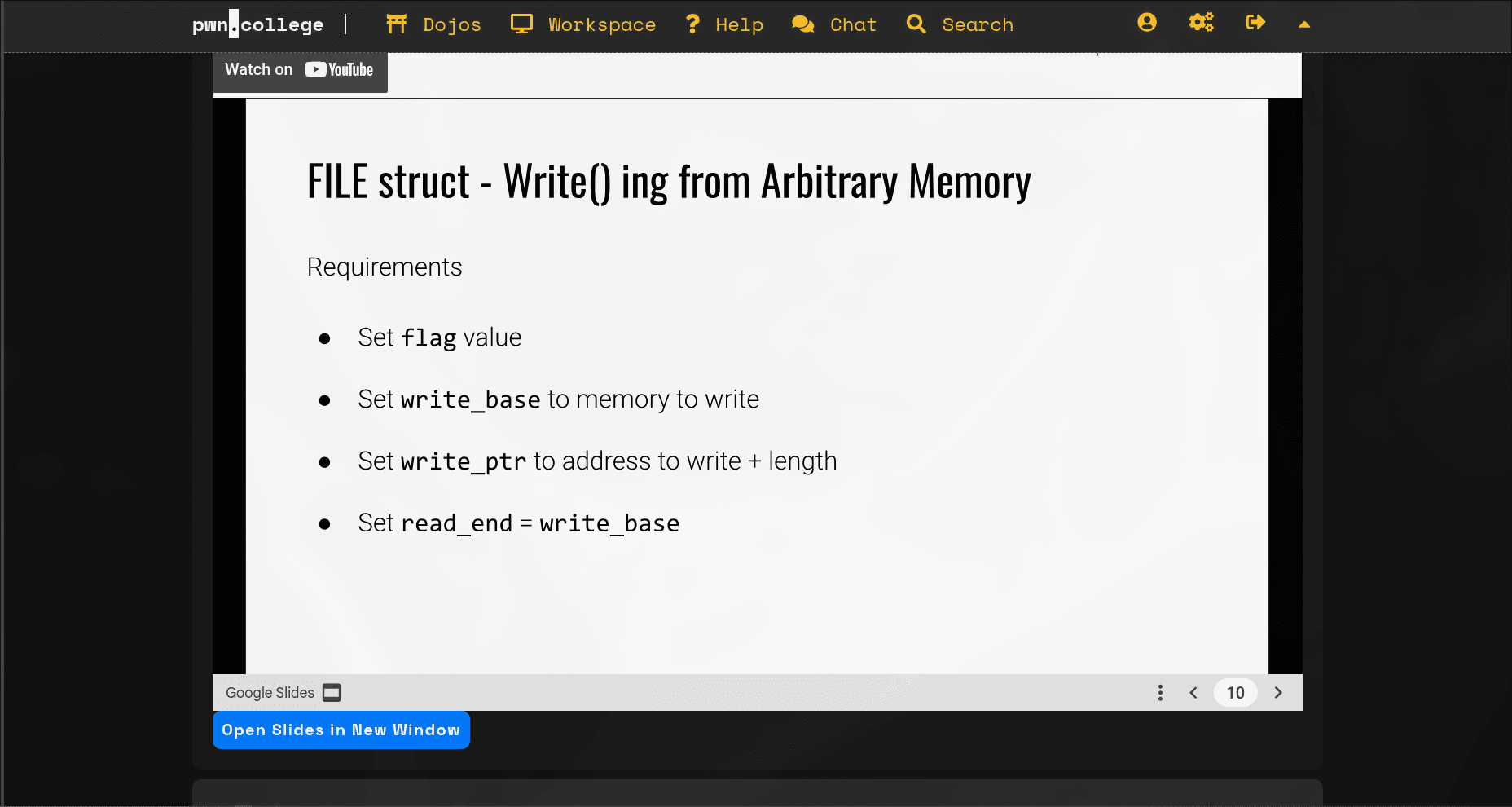
Task: Go to the previous slide
Action: tap(1193, 693)
